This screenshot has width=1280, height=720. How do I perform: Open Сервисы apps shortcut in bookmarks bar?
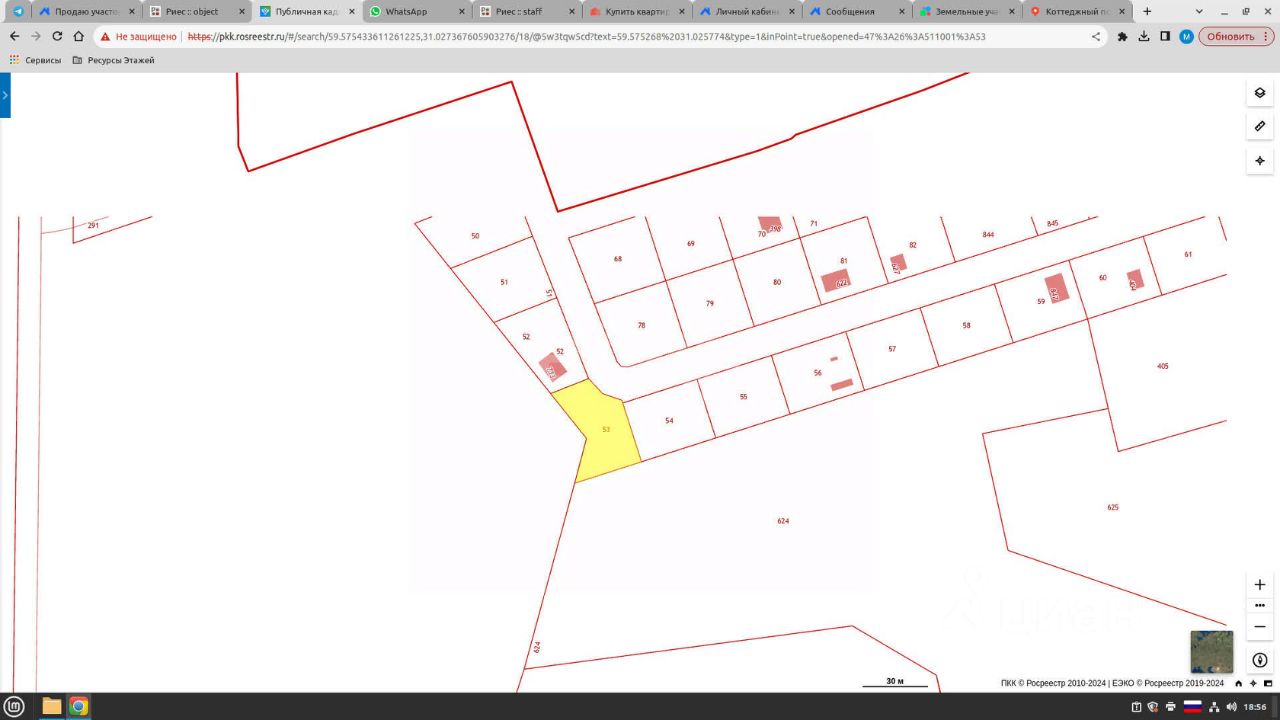tap(35, 60)
